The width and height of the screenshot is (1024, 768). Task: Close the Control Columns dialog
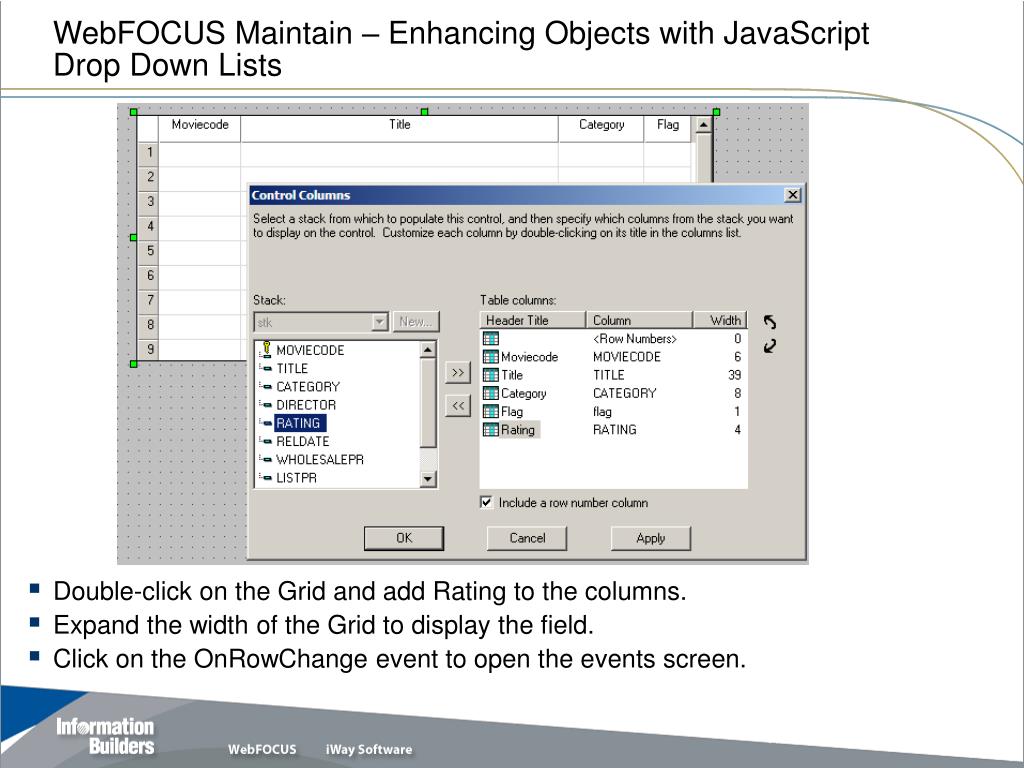pyautogui.click(x=792, y=195)
